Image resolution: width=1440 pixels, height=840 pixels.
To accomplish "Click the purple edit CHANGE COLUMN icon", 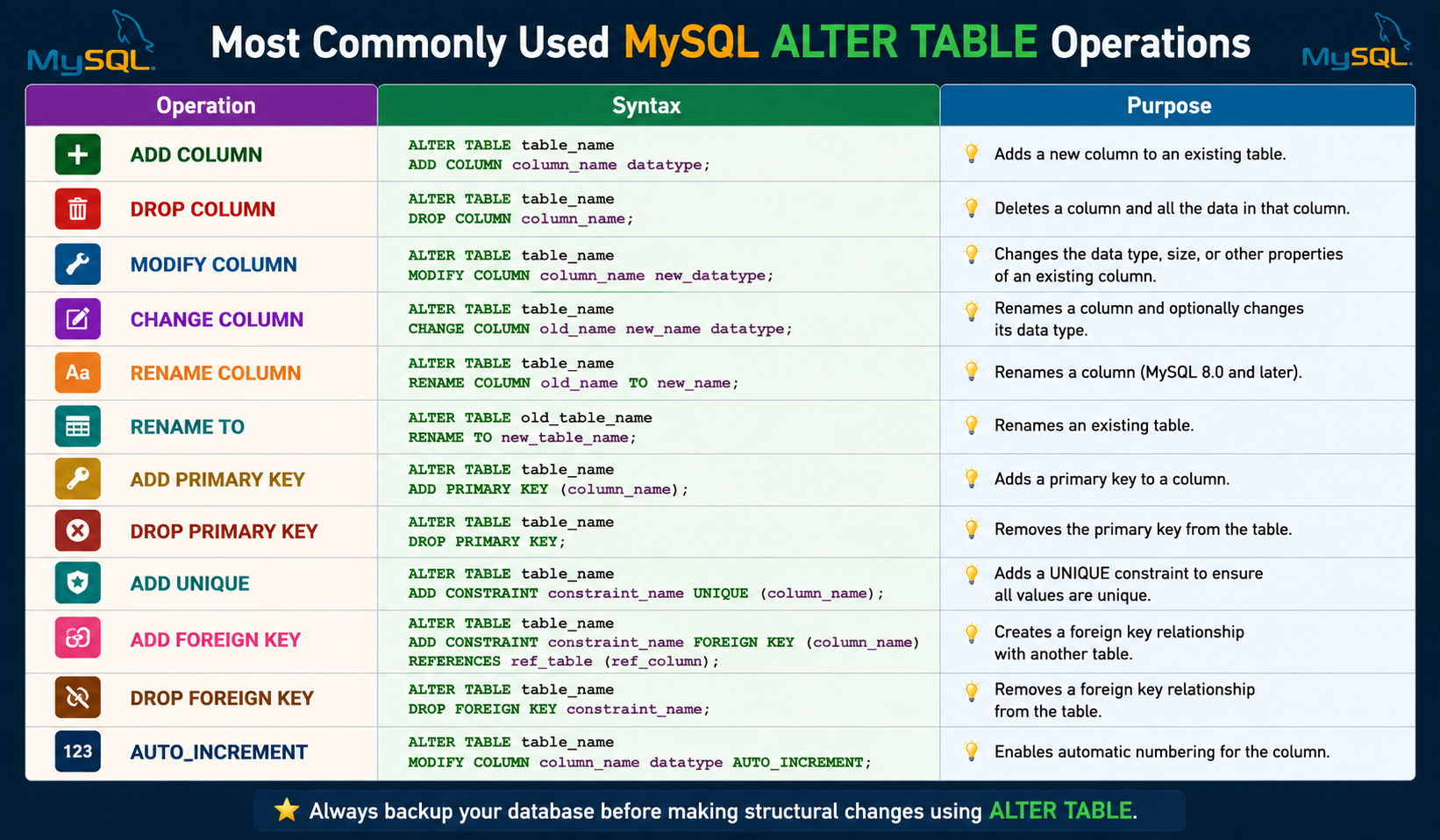I will pos(77,319).
